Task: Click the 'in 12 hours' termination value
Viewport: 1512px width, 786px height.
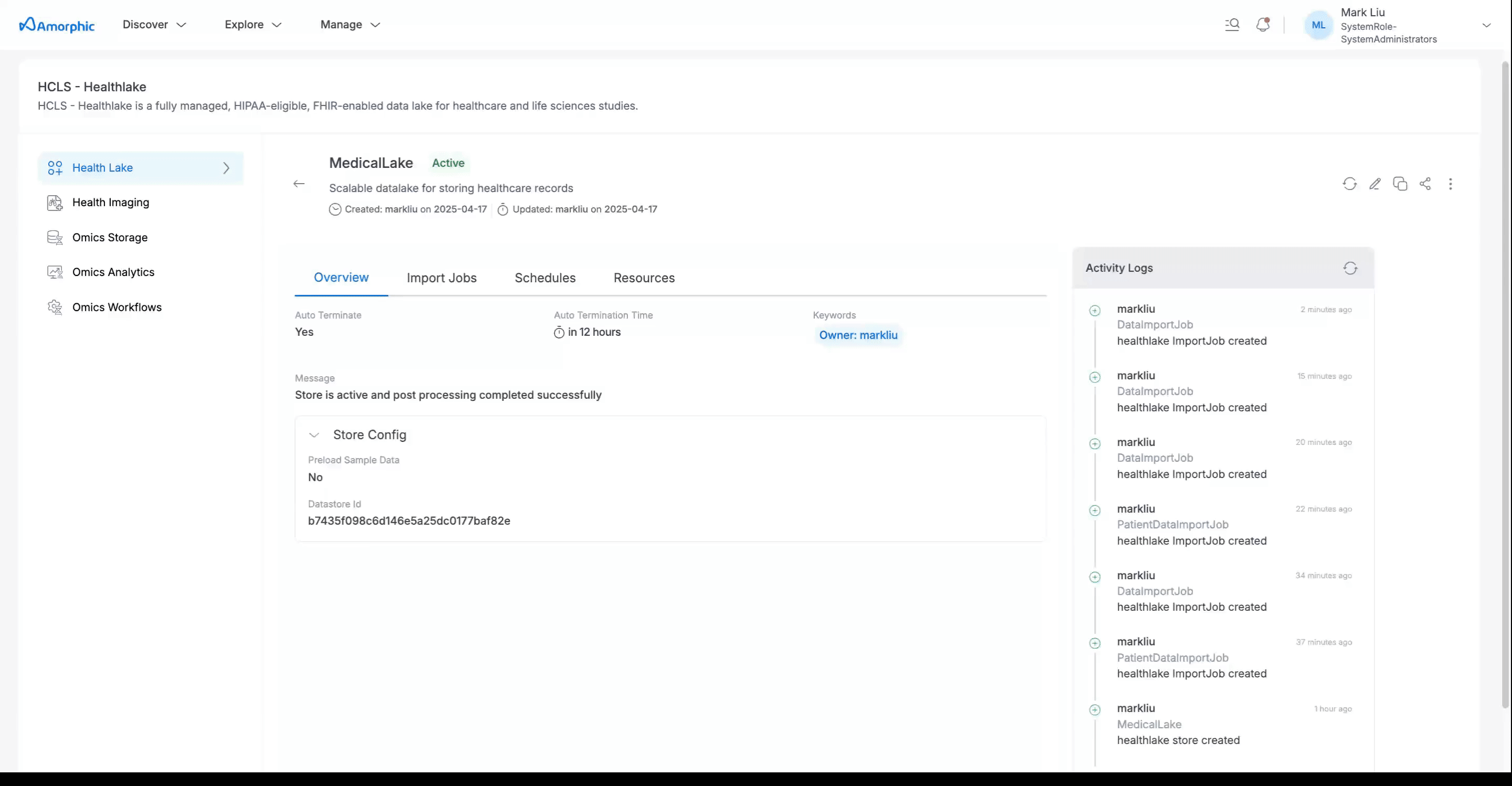Action: pos(594,332)
